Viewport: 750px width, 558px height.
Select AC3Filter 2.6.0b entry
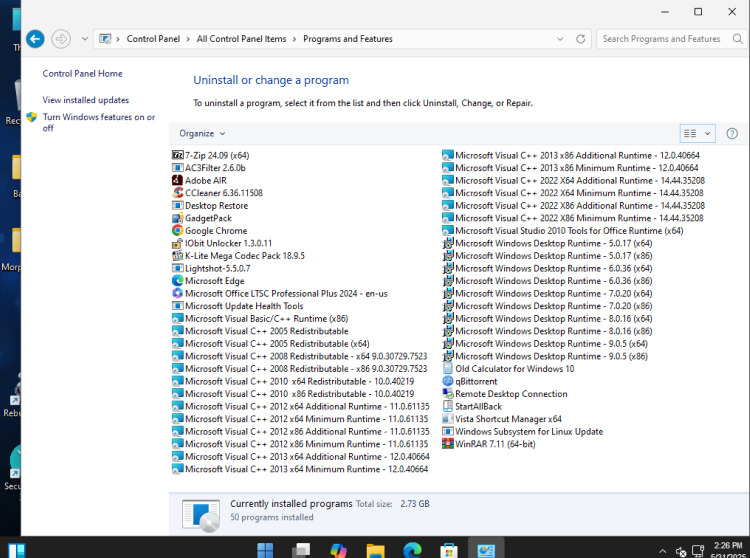pos(209,168)
